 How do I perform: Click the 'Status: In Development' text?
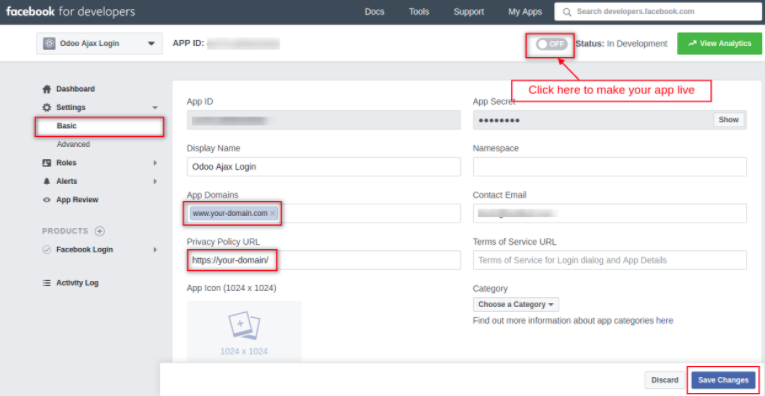(x=621, y=44)
